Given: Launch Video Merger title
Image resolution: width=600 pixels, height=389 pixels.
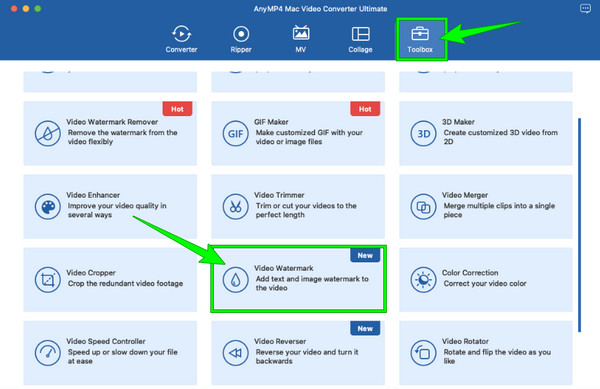Looking at the screenshot, I should click(465, 195).
